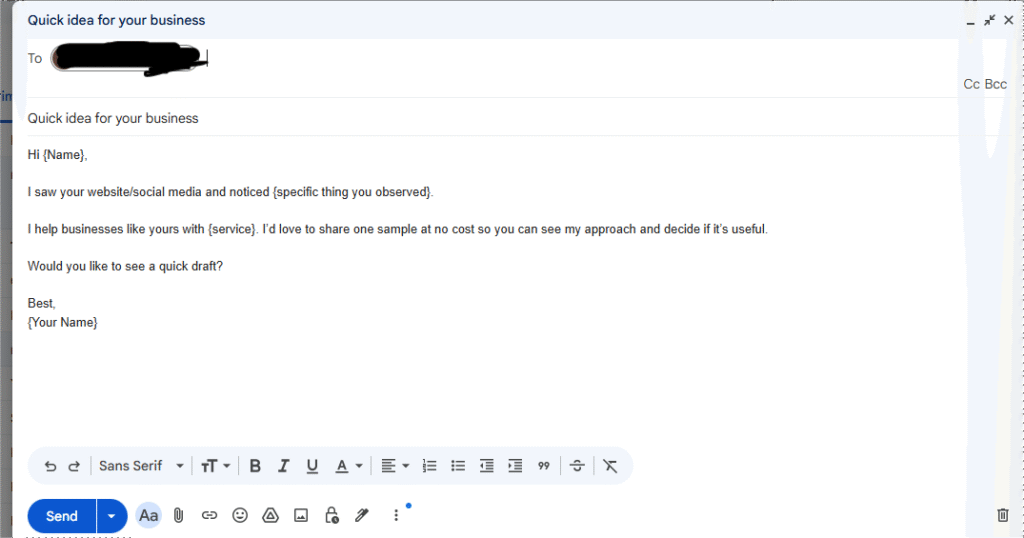Viewport: 1024px width, 538px height.
Task: Open the text color picker
Action: [348, 466]
